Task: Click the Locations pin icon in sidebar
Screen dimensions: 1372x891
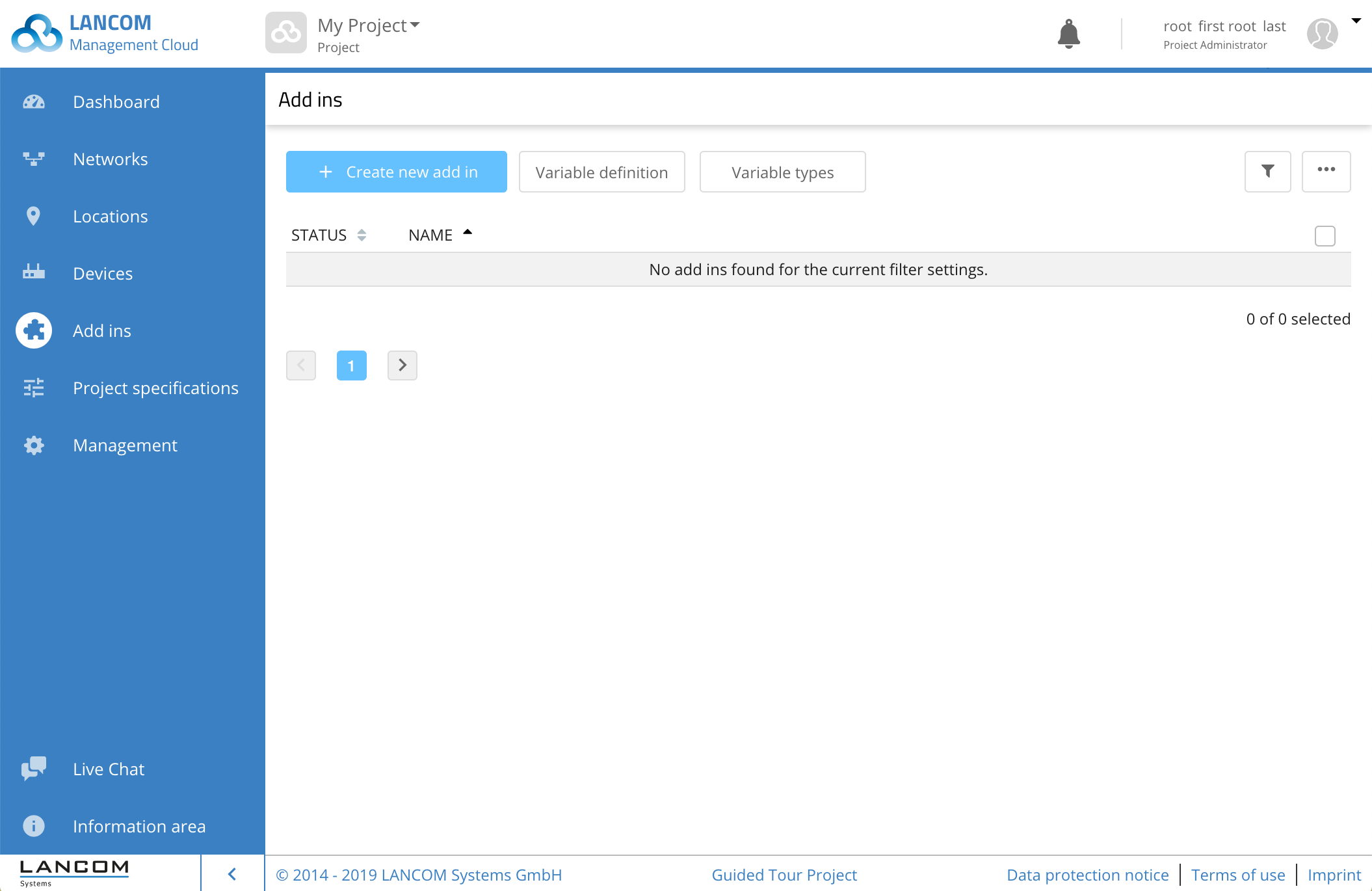Action: [34, 216]
